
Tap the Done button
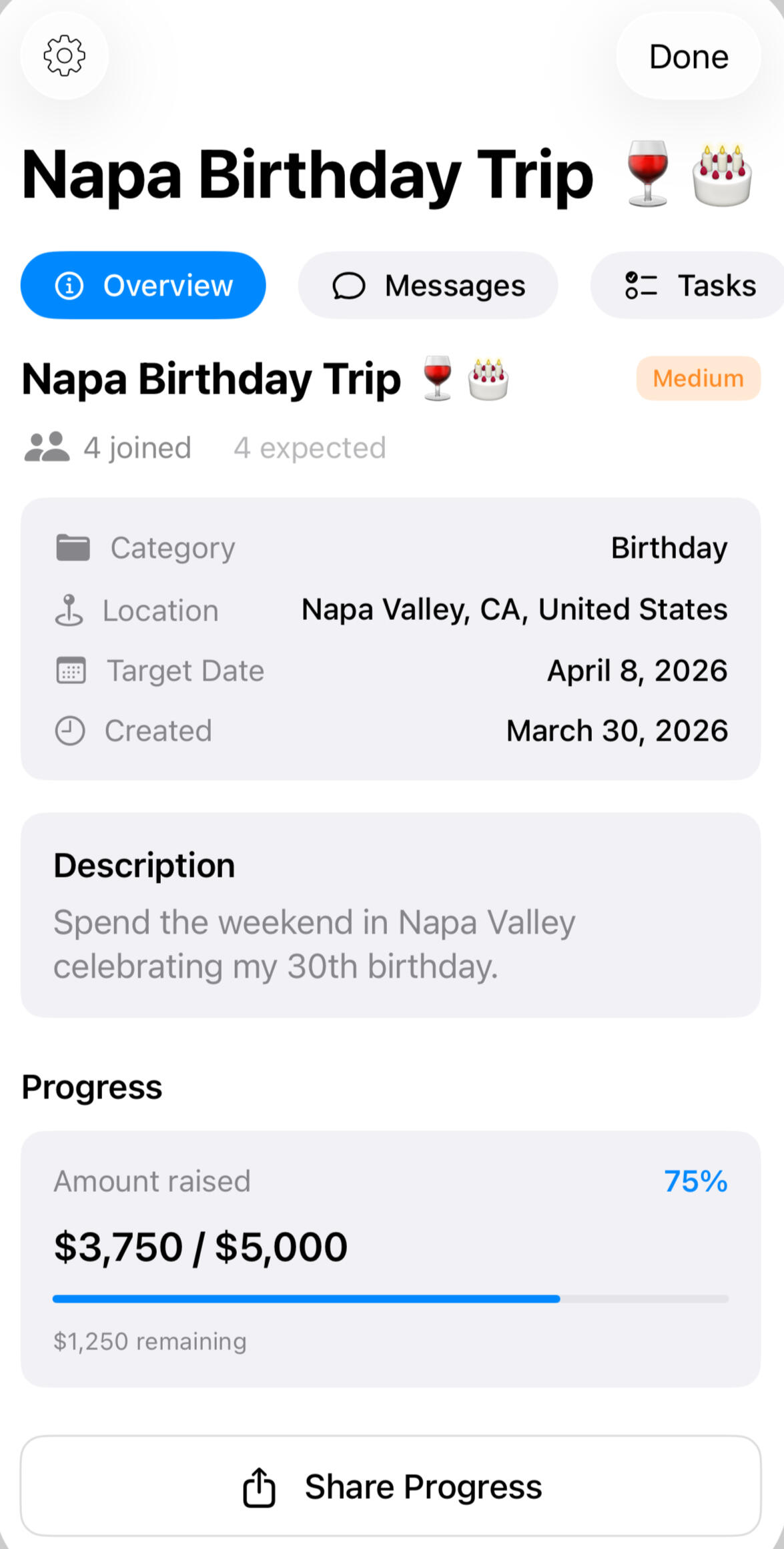coord(688,57)
